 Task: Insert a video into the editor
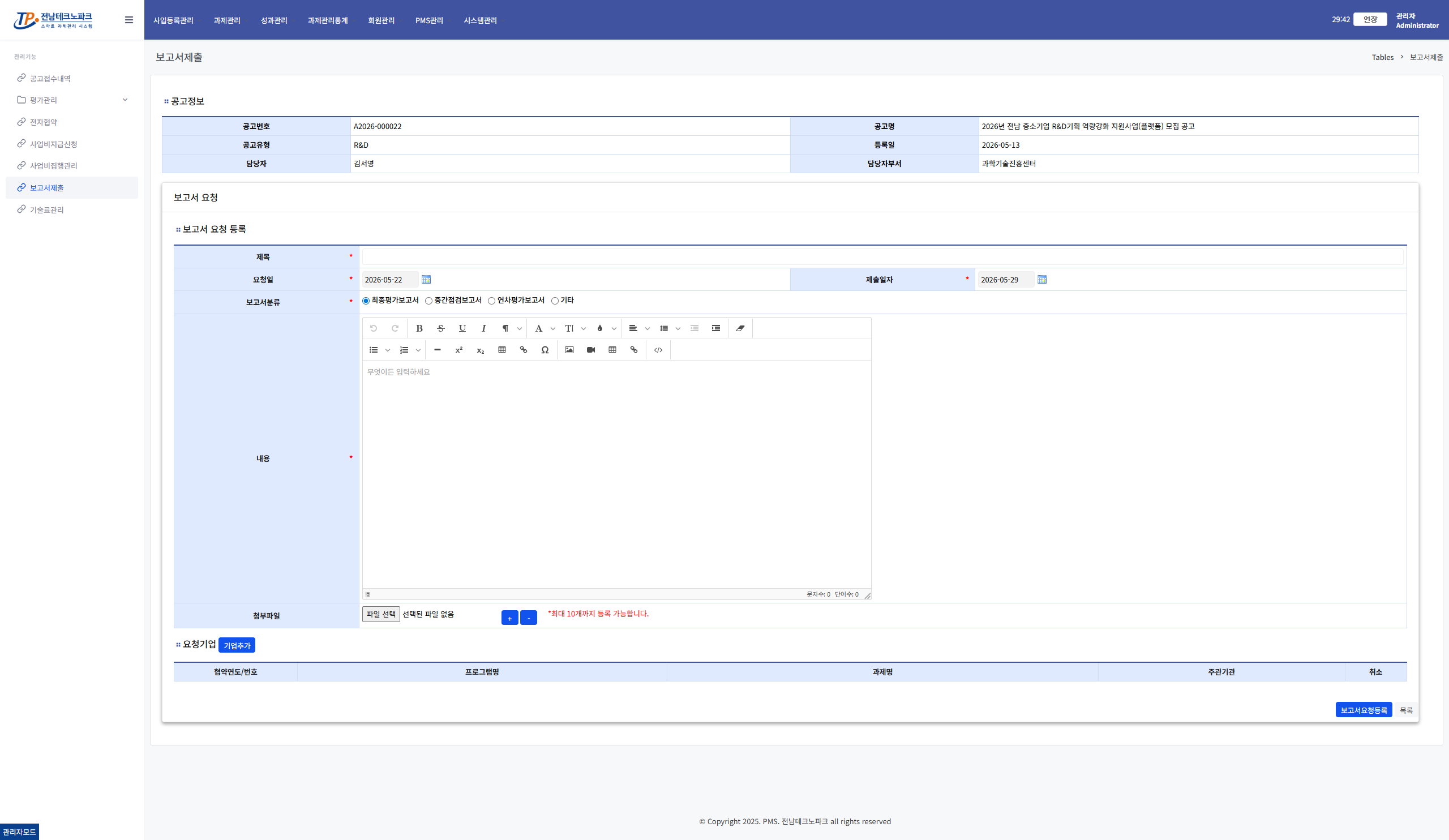pos(590,350)
